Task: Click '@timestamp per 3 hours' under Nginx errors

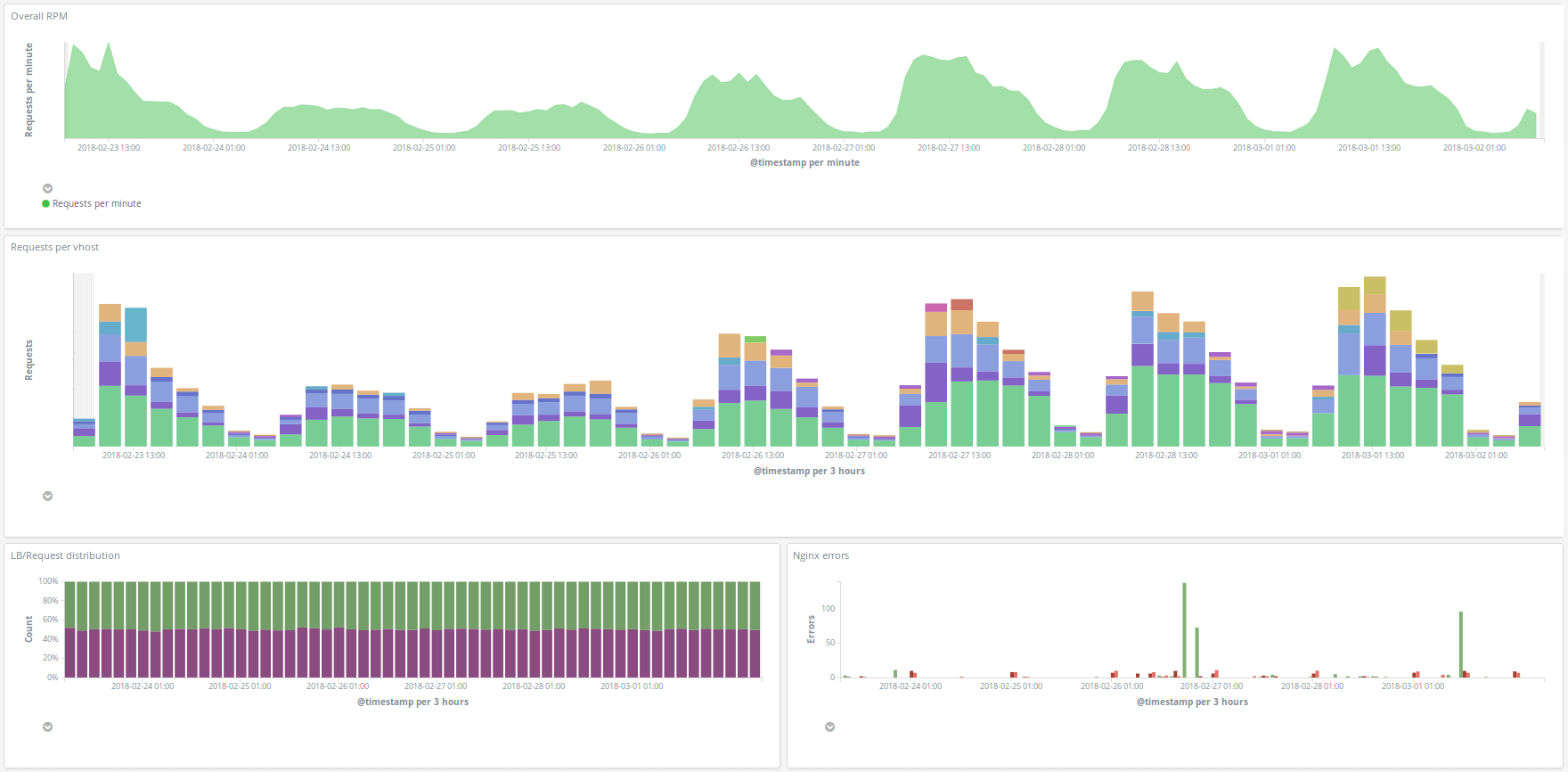Action: [x=1192, y=702]
